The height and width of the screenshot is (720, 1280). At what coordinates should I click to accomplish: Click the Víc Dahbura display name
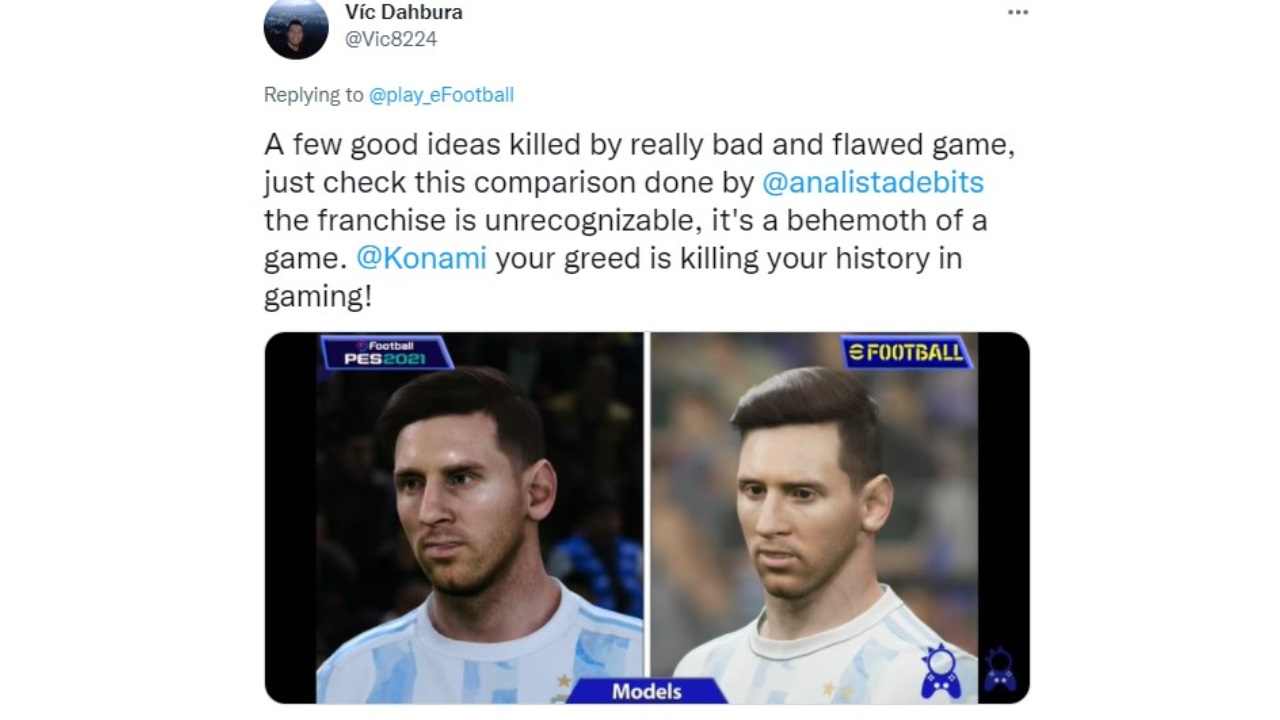[403, 13]
